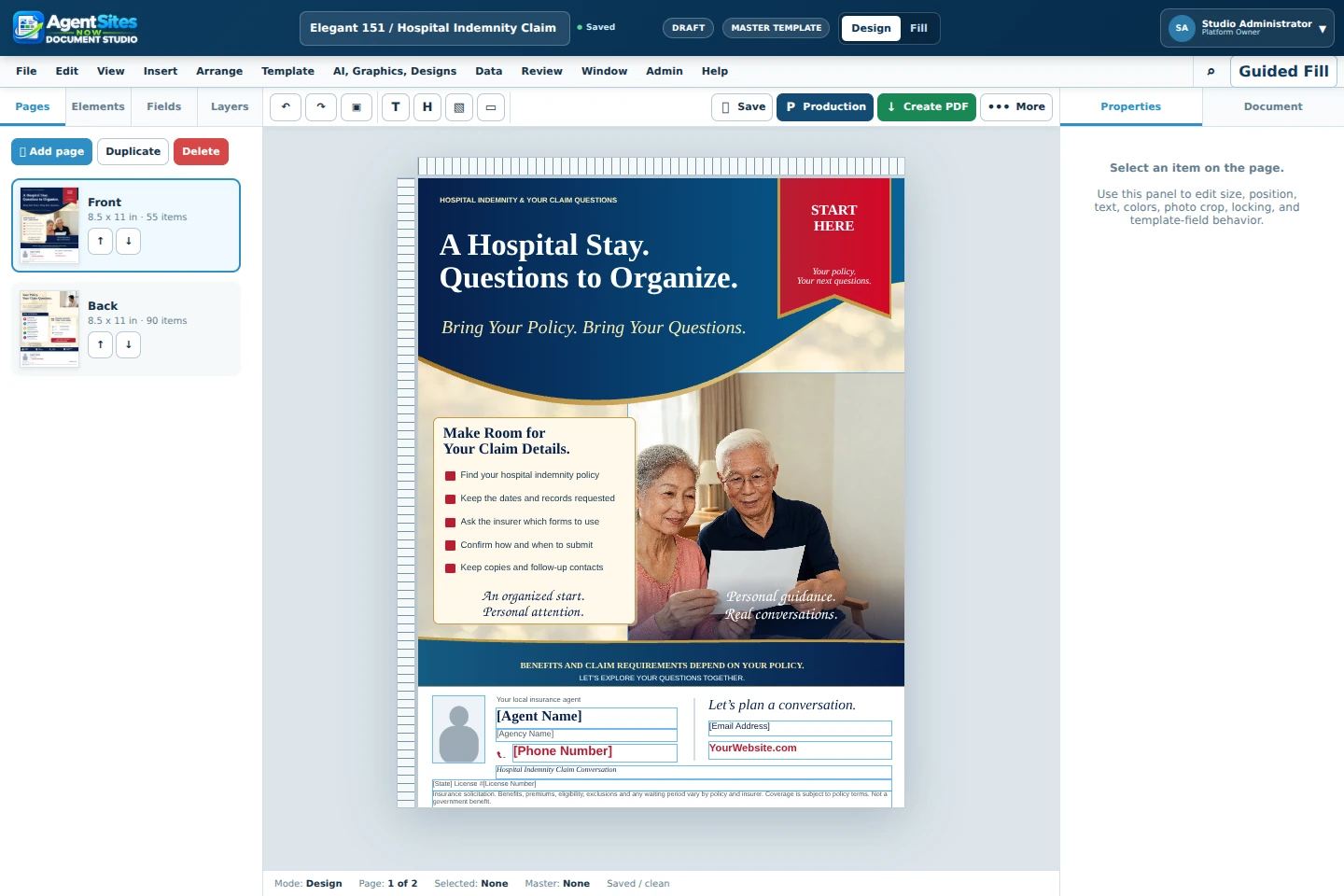Save the document
1344x896 pixels.
(742, 107)
